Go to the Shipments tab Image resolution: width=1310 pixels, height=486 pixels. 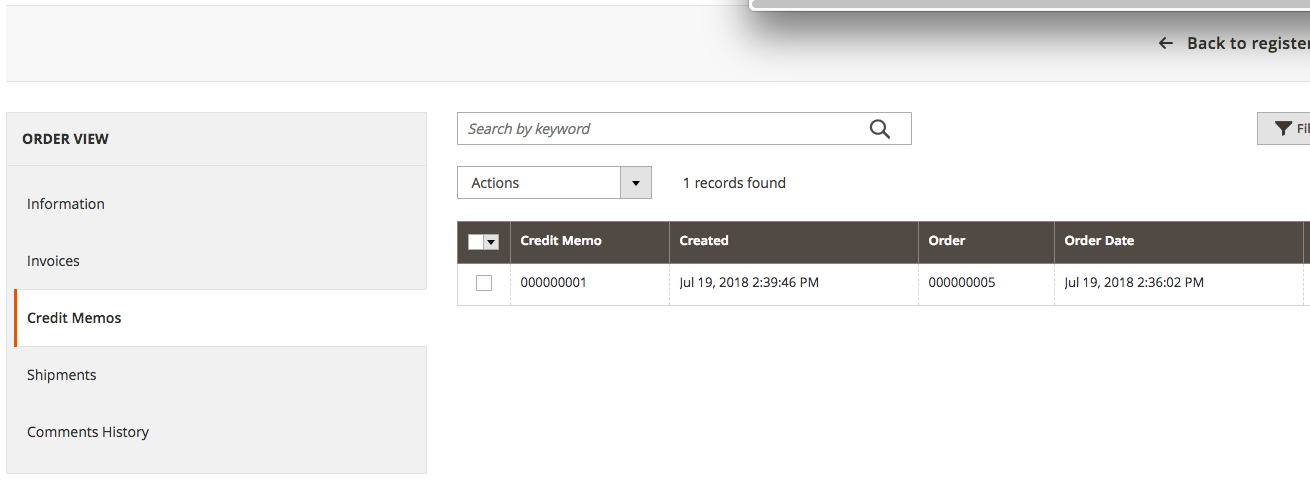(x=62, y=375)
